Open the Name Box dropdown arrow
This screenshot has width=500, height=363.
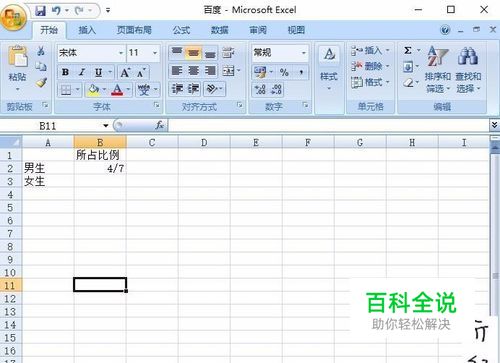pos(106,126)
